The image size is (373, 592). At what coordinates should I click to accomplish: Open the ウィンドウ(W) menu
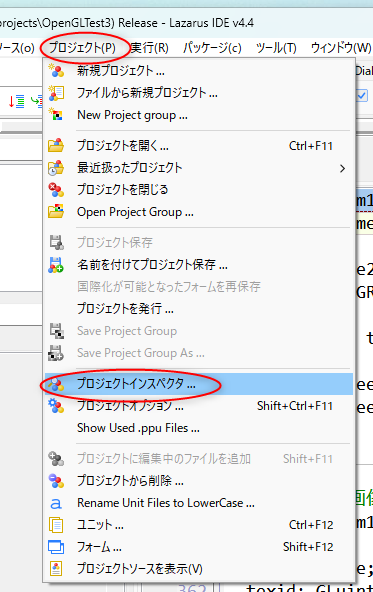pyautogui.click(x=341, y=48)
